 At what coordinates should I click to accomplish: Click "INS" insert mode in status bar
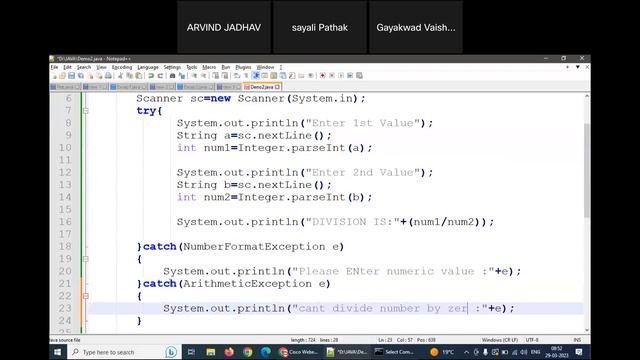tap(577, 340)
